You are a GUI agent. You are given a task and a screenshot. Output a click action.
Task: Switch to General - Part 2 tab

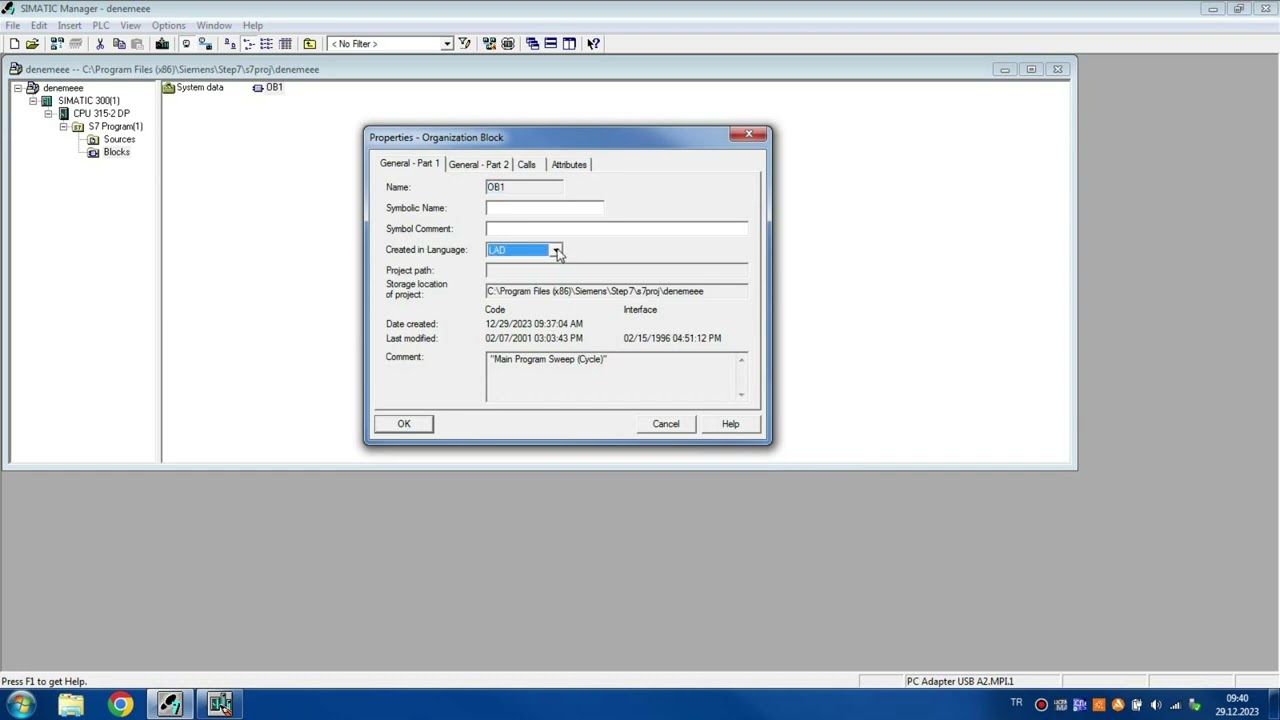pyautogui.click(x=478, y=164)
